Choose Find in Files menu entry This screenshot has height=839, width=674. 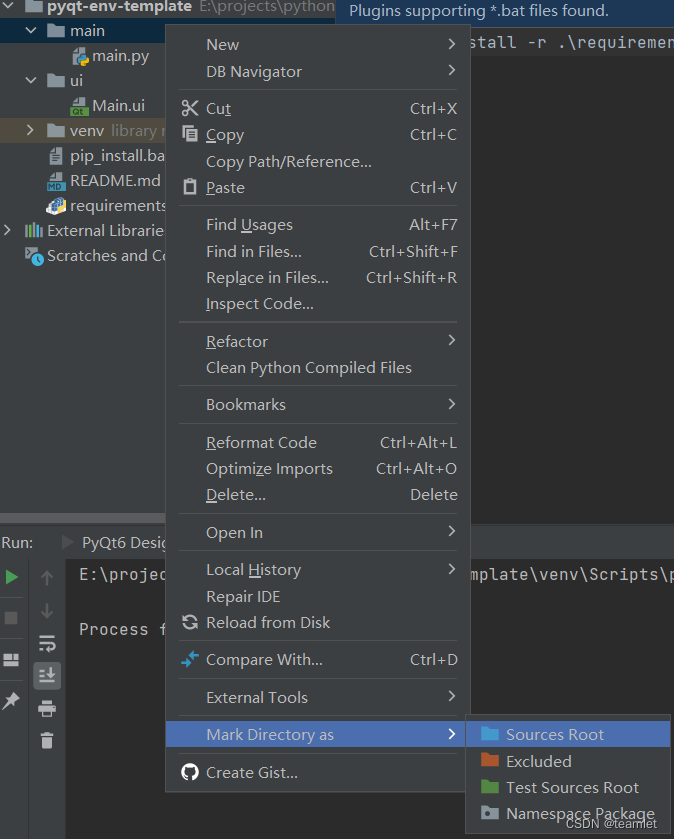click(318, 251)
